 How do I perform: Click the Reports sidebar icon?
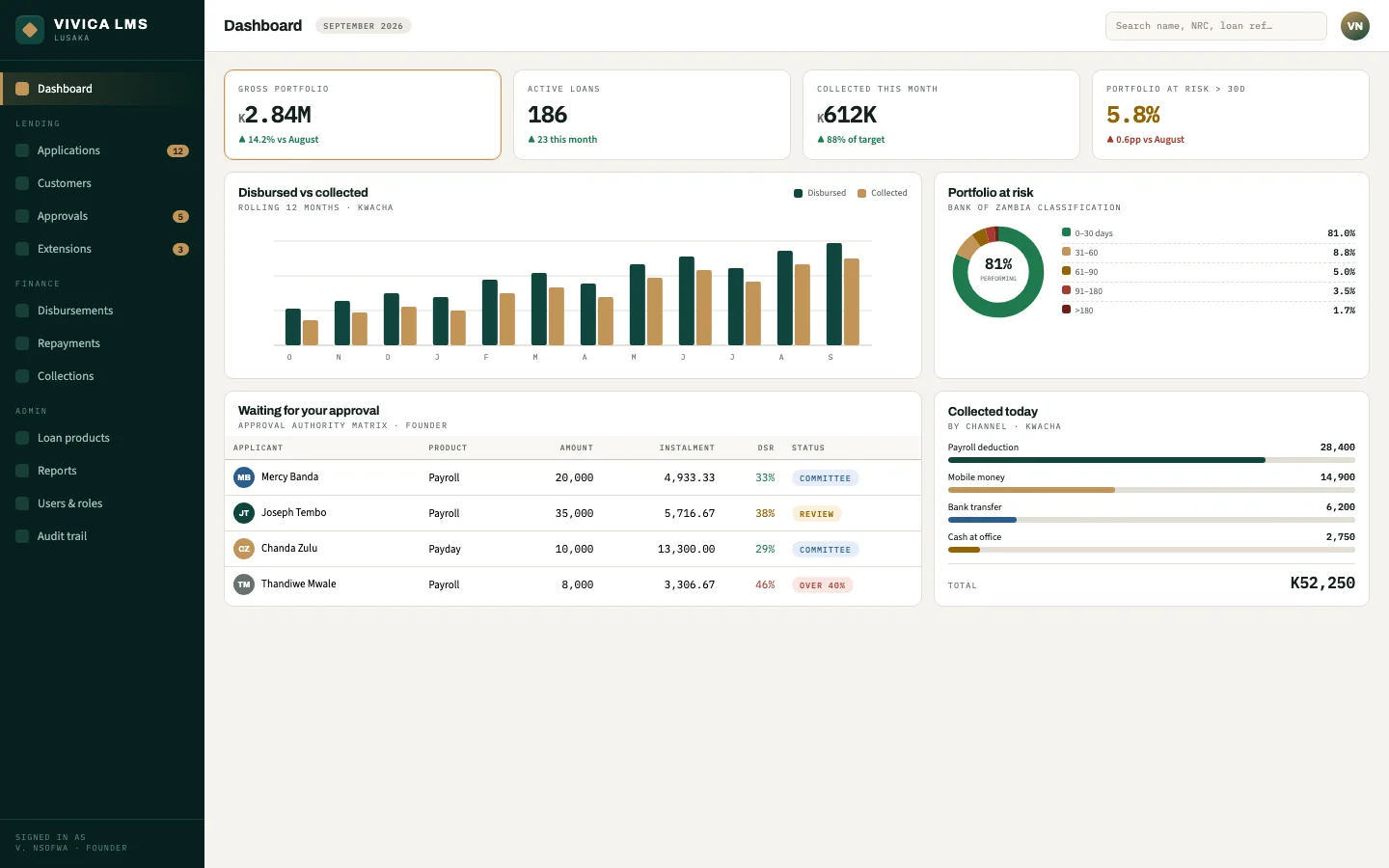pos(22,471)
